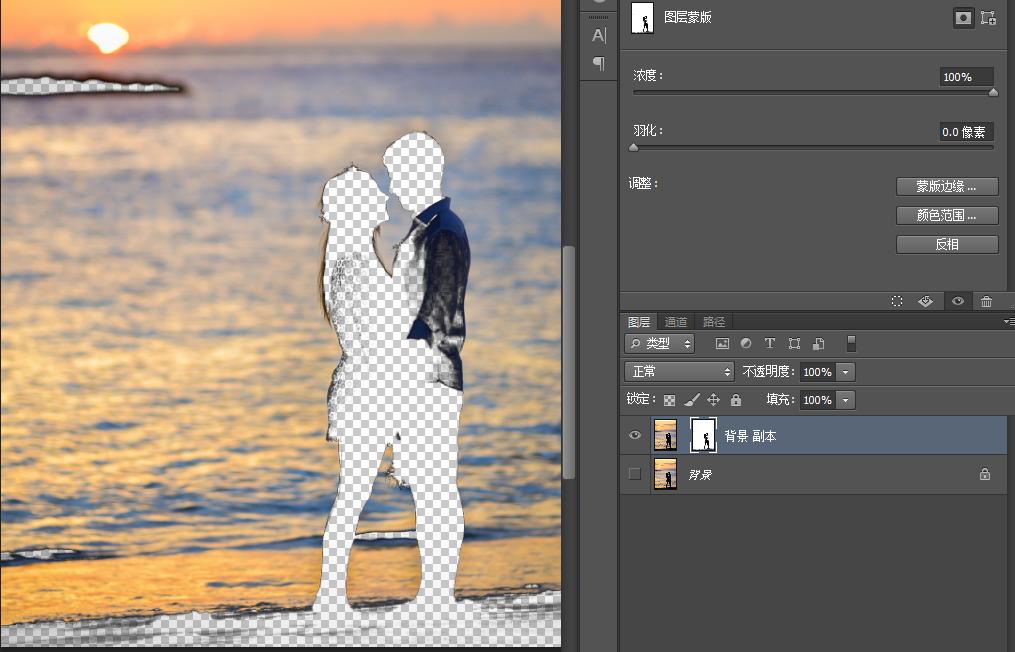Filter layers by type (T) text icon
The width and height of the screenshot is (1015, 652).
770,343
